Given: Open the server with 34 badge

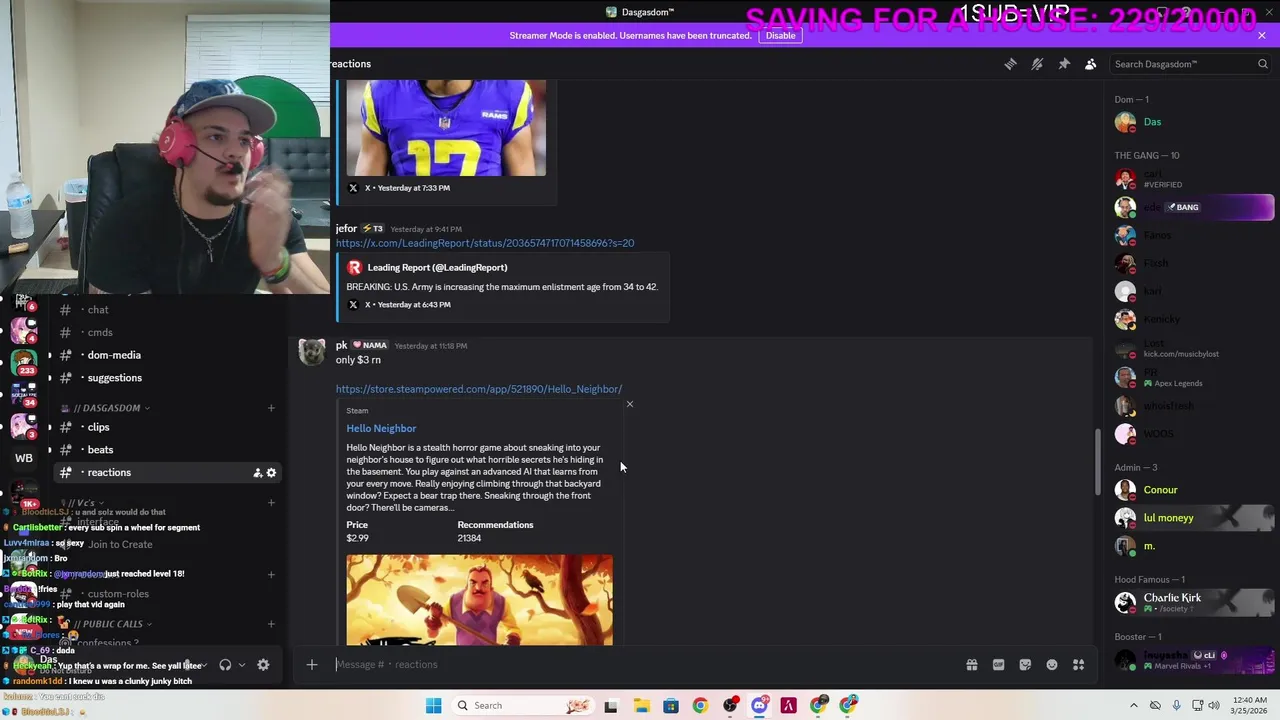Looking at the screenshot, I should point(24,393).
